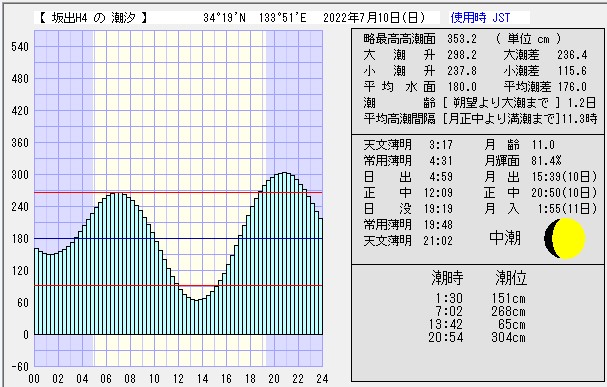This screenshot has height=387, width=607.
Task: Click the 潮位 column header
Action: (511, 278)
